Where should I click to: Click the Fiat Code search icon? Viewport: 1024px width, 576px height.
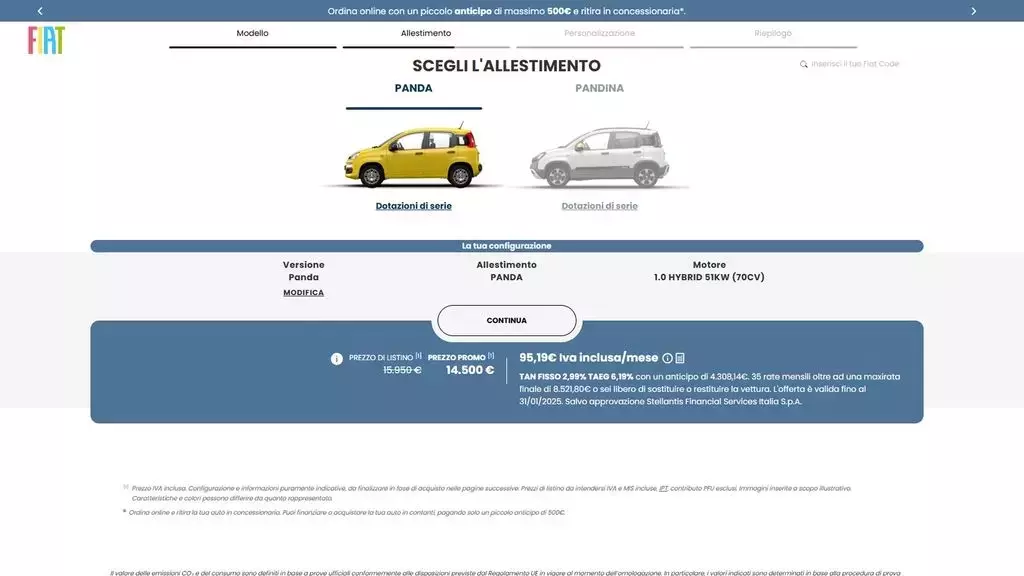click(803, 64)
